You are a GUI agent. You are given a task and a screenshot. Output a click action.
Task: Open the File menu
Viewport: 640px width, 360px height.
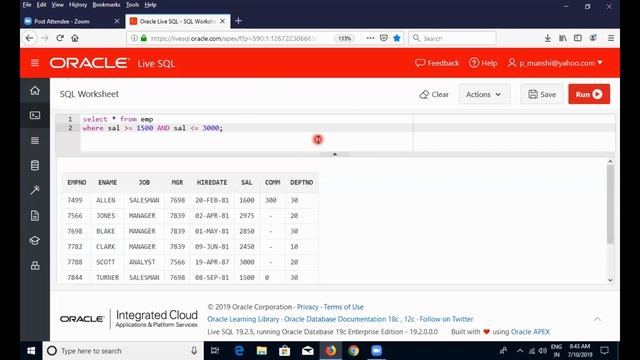27,5
